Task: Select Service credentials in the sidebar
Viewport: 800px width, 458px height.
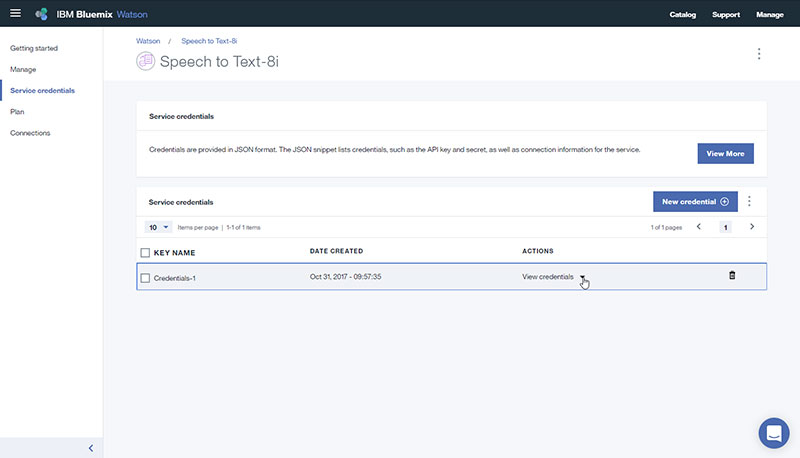Action: (42, 90)
